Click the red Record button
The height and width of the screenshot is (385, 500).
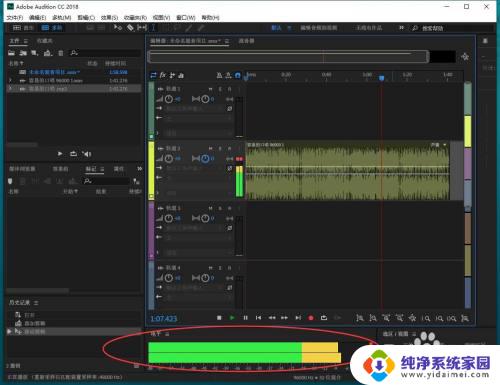(x=311, y=318)
